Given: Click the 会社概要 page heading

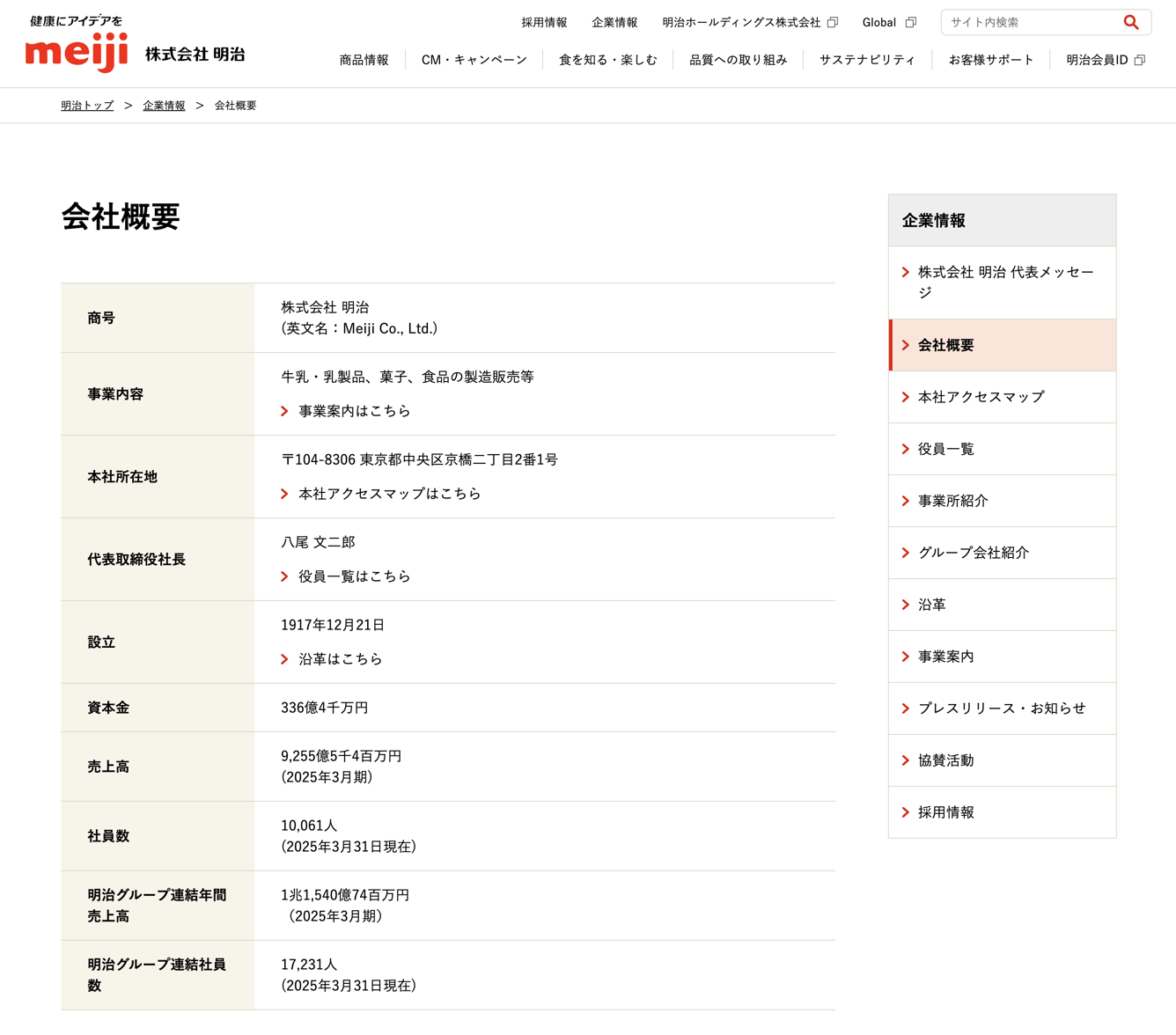Looking at the screenshot, I should coord(121,217).
